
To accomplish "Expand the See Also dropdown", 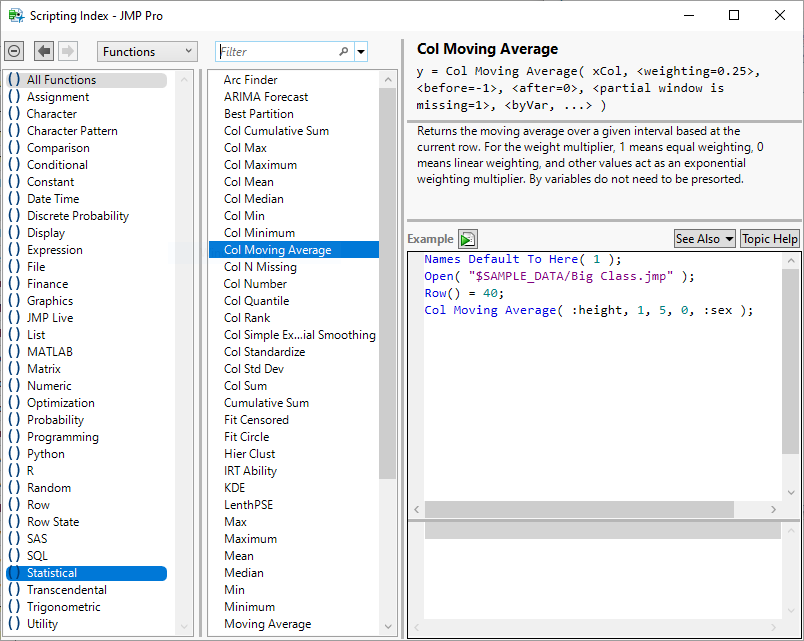I will tap(704, 239).
